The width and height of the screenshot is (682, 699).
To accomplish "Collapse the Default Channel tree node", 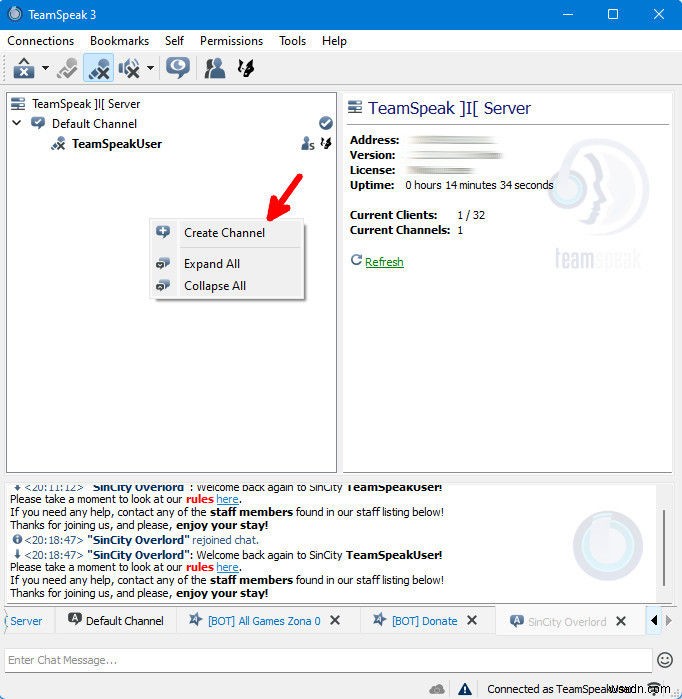I will coord(17,123).
